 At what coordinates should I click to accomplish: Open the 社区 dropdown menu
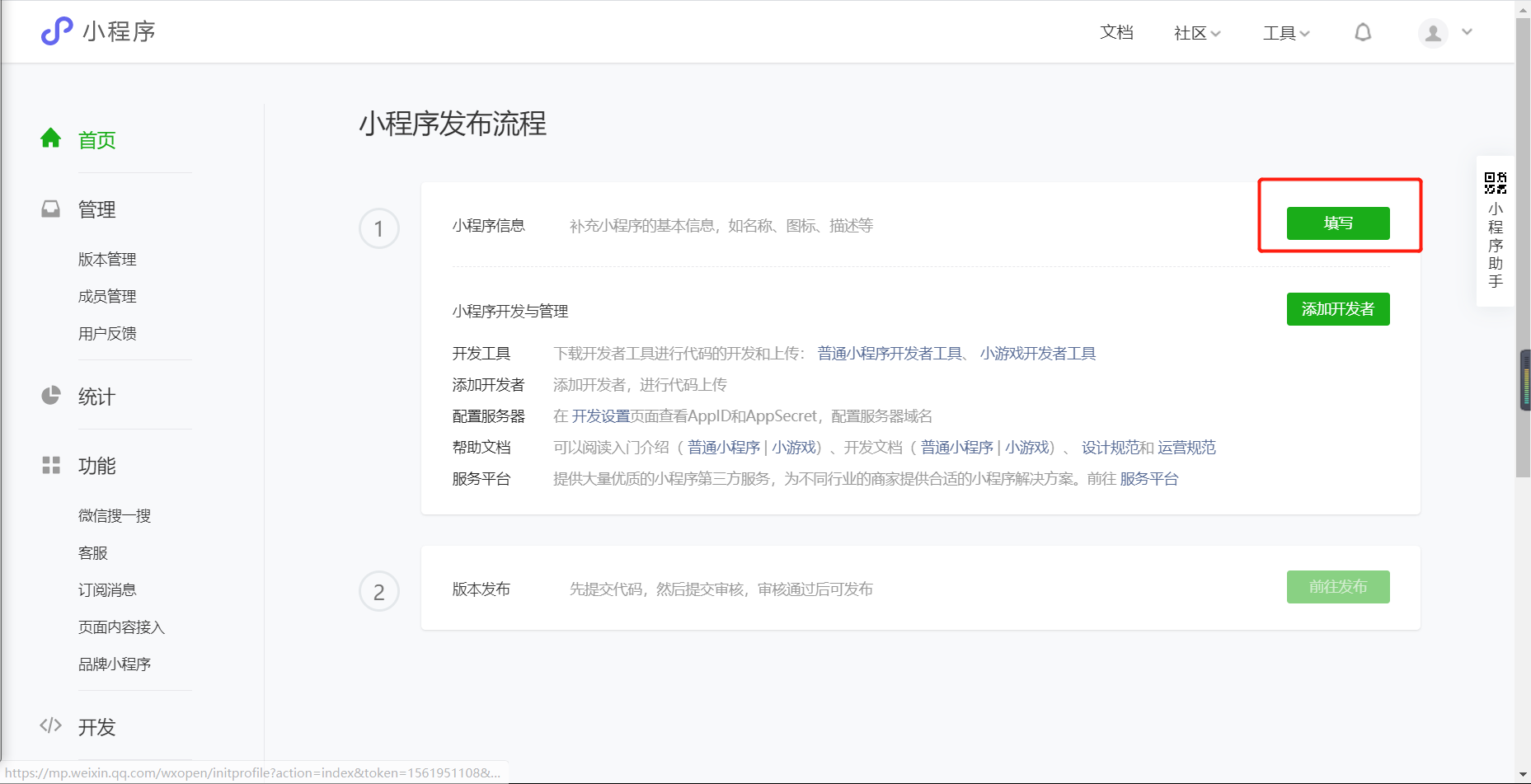point(1197,33)
